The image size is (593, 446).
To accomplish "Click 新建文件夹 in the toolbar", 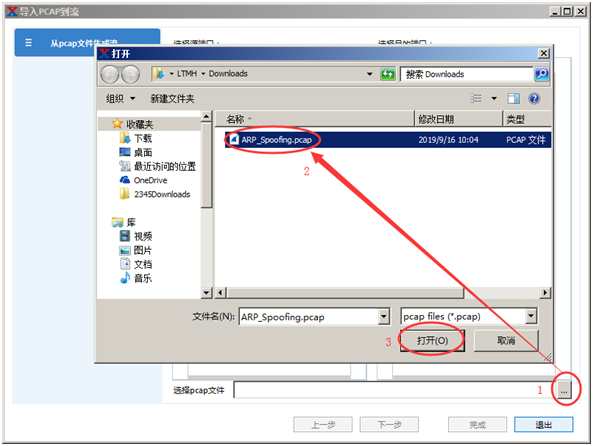I will [172, 99].
